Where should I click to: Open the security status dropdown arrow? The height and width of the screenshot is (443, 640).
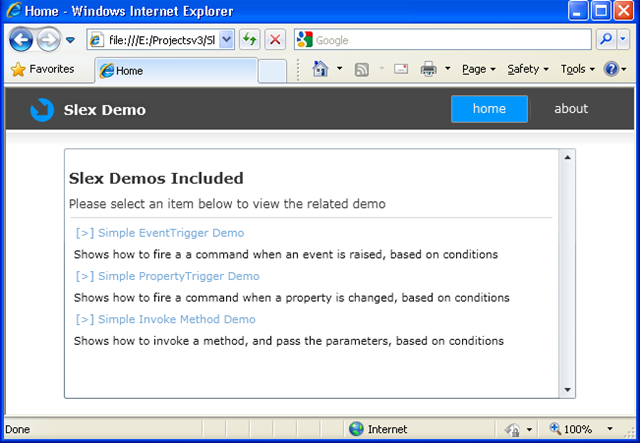tap(529, 429)
